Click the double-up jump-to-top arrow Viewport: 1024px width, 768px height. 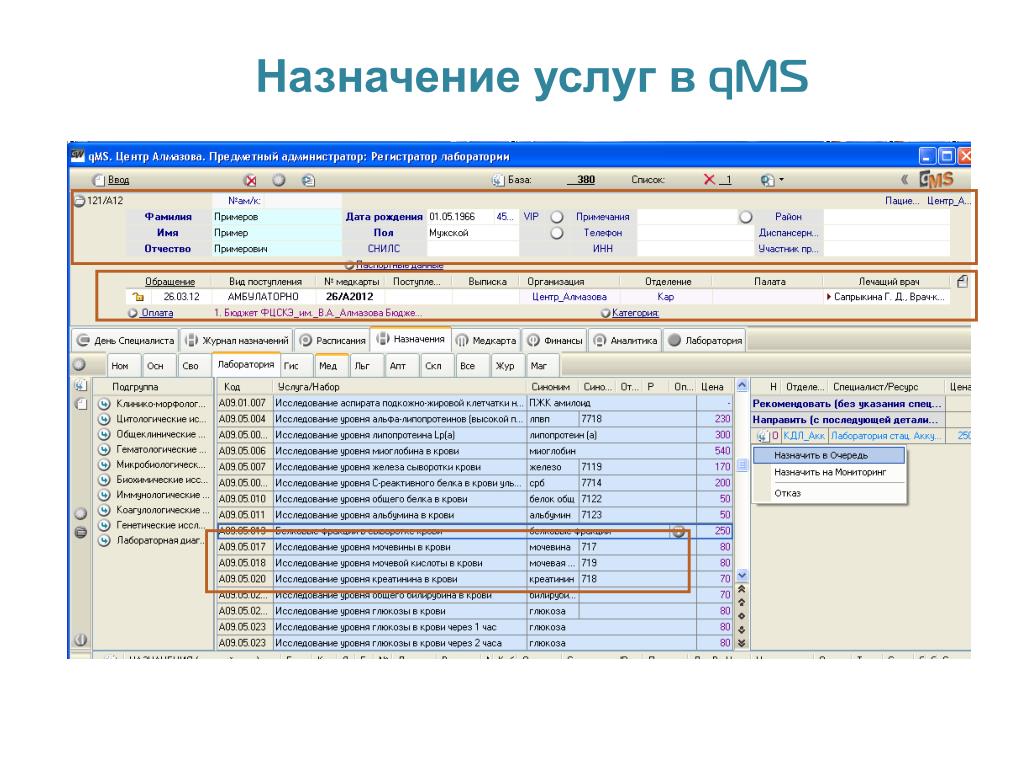[x=742, y=589]
